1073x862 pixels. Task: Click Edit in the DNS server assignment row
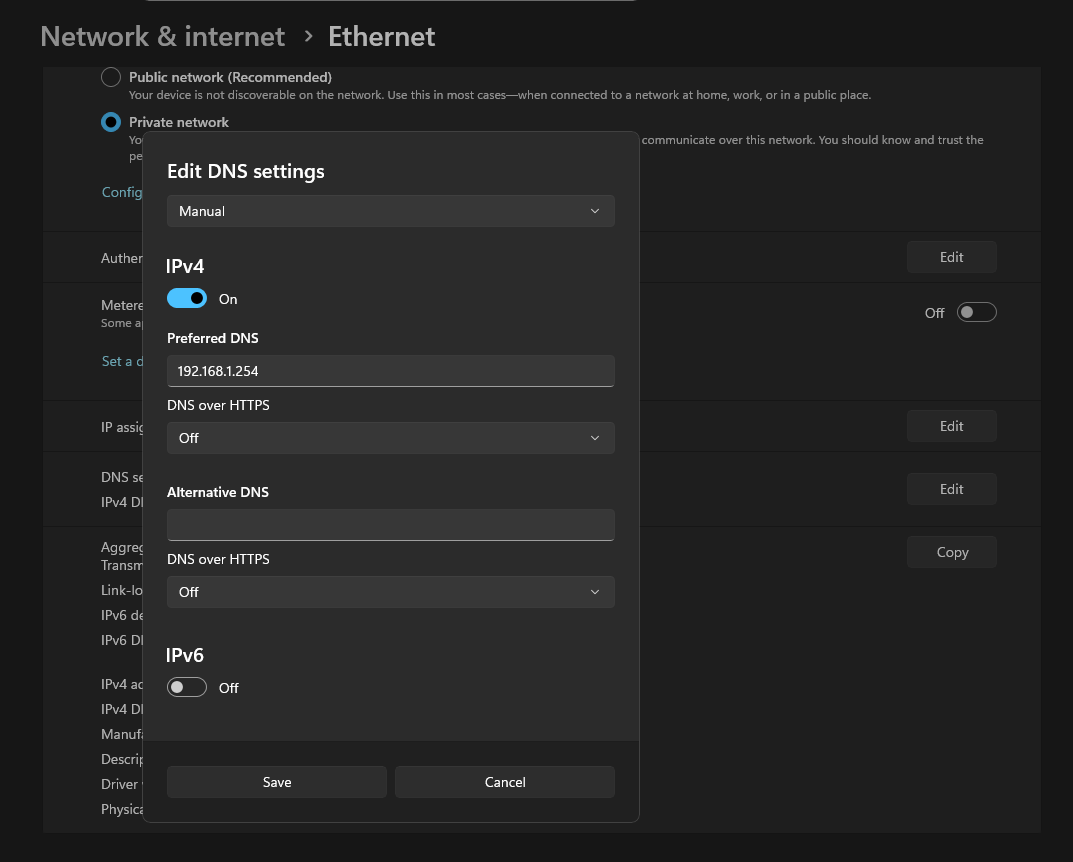951,489
